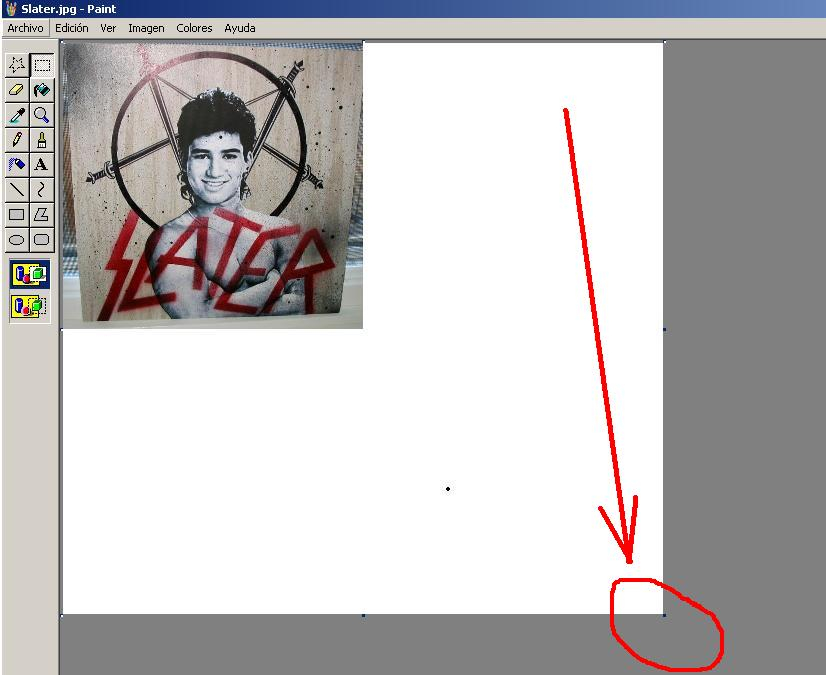Click the Slater picture on the canvas
Viewport: 826px width, 675px height.
[x=212, y=185]
